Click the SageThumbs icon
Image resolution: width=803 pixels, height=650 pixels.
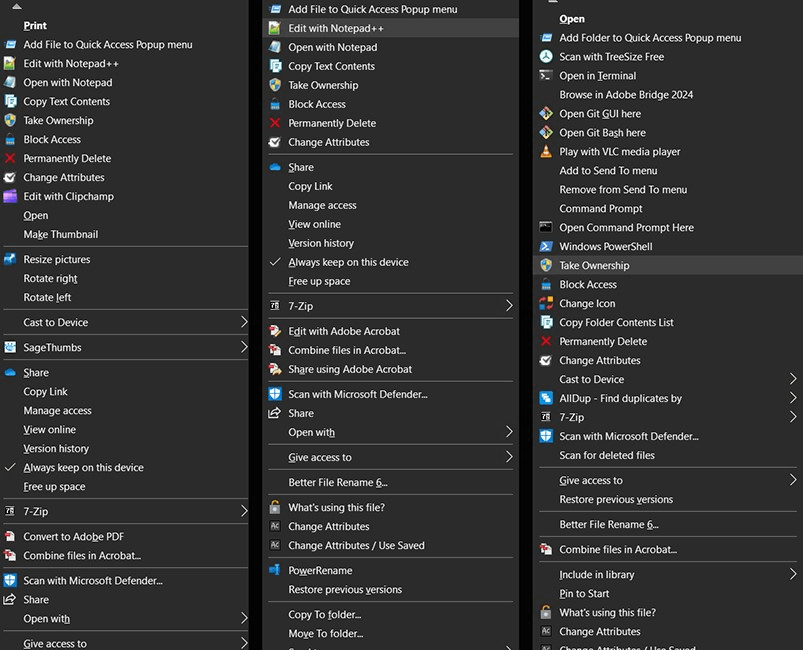[10, 347]
